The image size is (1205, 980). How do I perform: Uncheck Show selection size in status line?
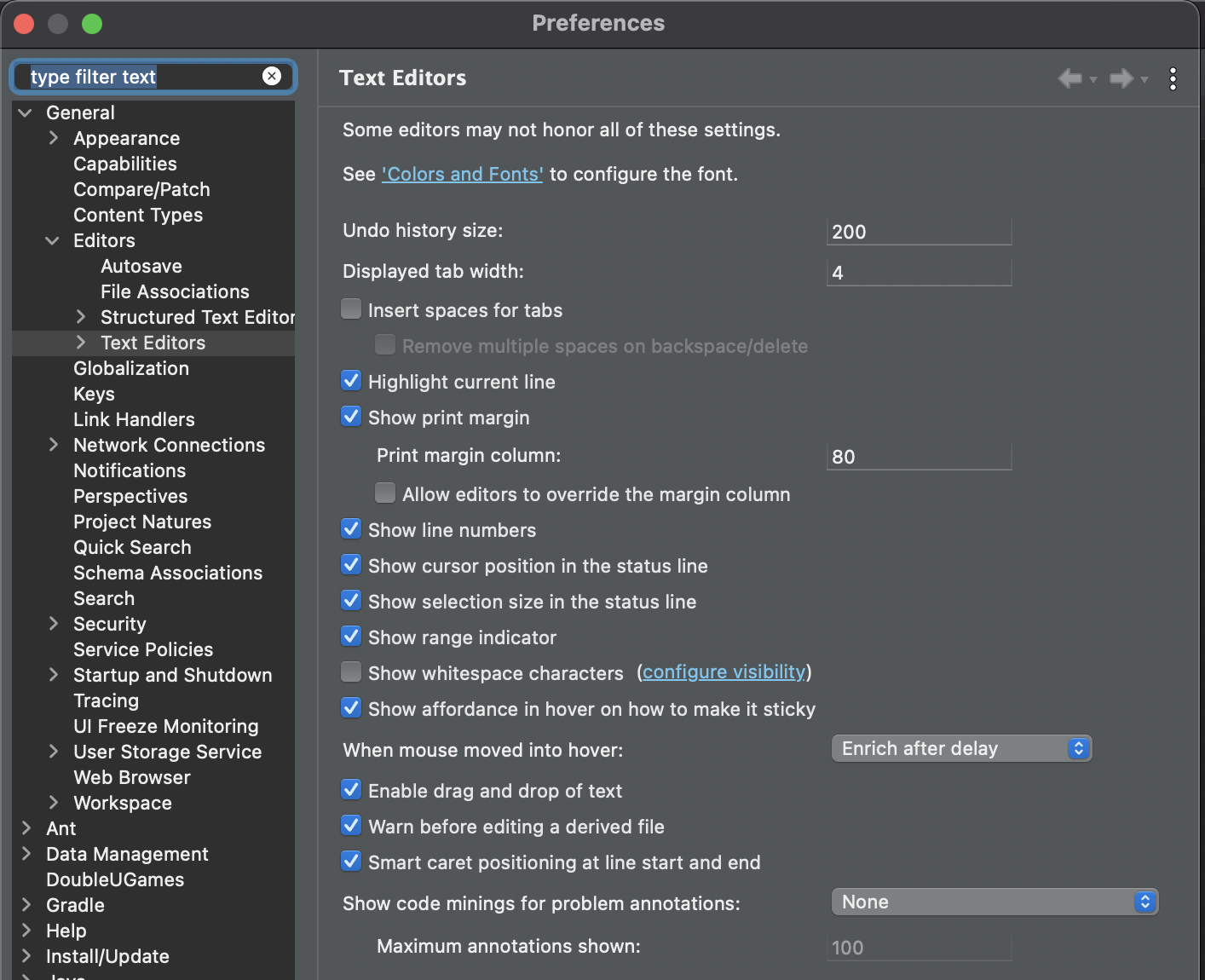tap(351, 600)
